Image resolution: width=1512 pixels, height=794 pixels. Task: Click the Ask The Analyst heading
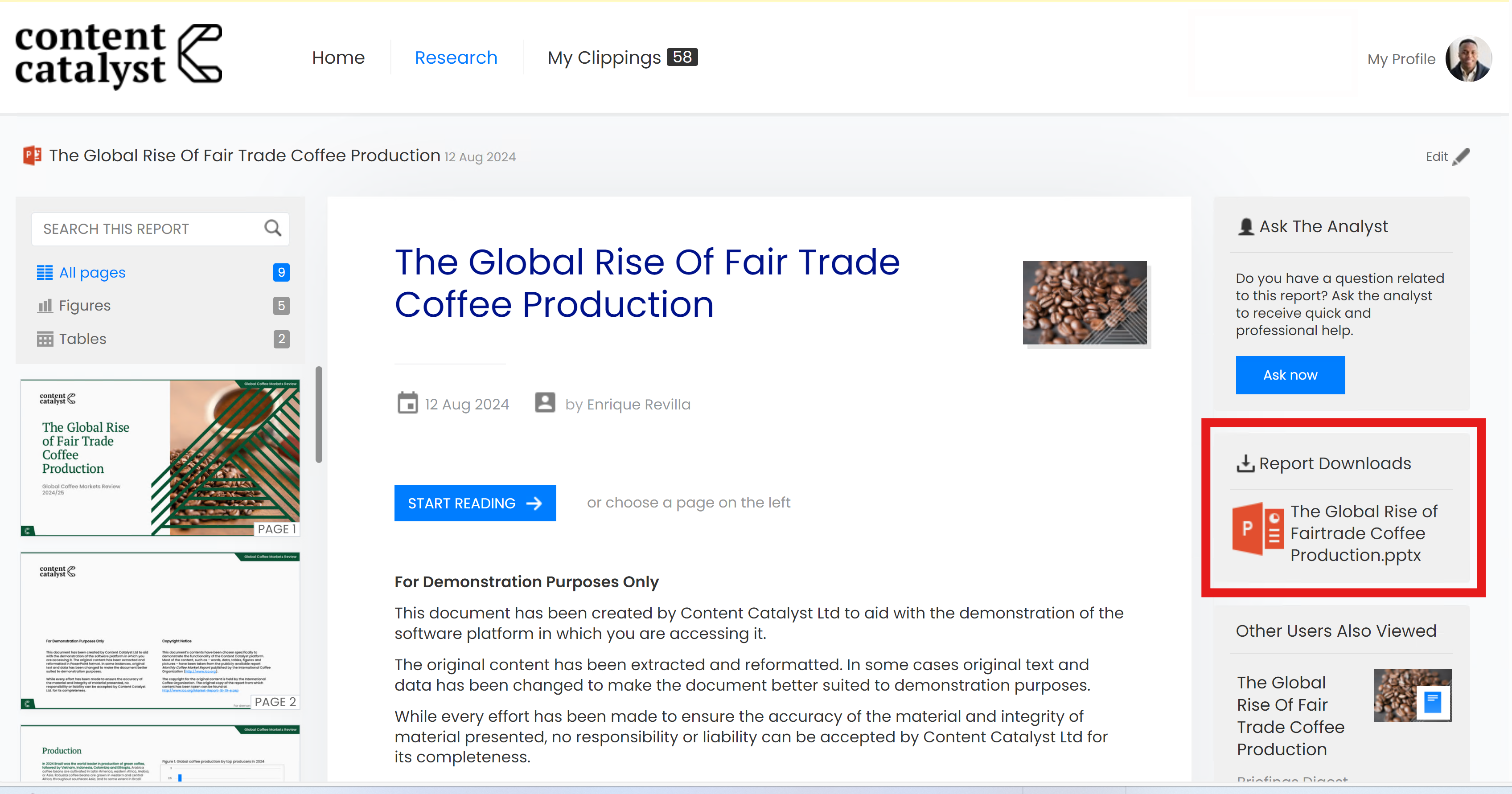click(1323, 226)
